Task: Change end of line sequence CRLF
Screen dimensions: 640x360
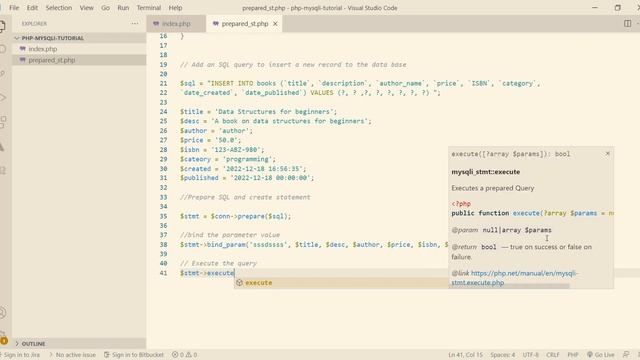Action: pyautogui.click(x=553, y=355)
